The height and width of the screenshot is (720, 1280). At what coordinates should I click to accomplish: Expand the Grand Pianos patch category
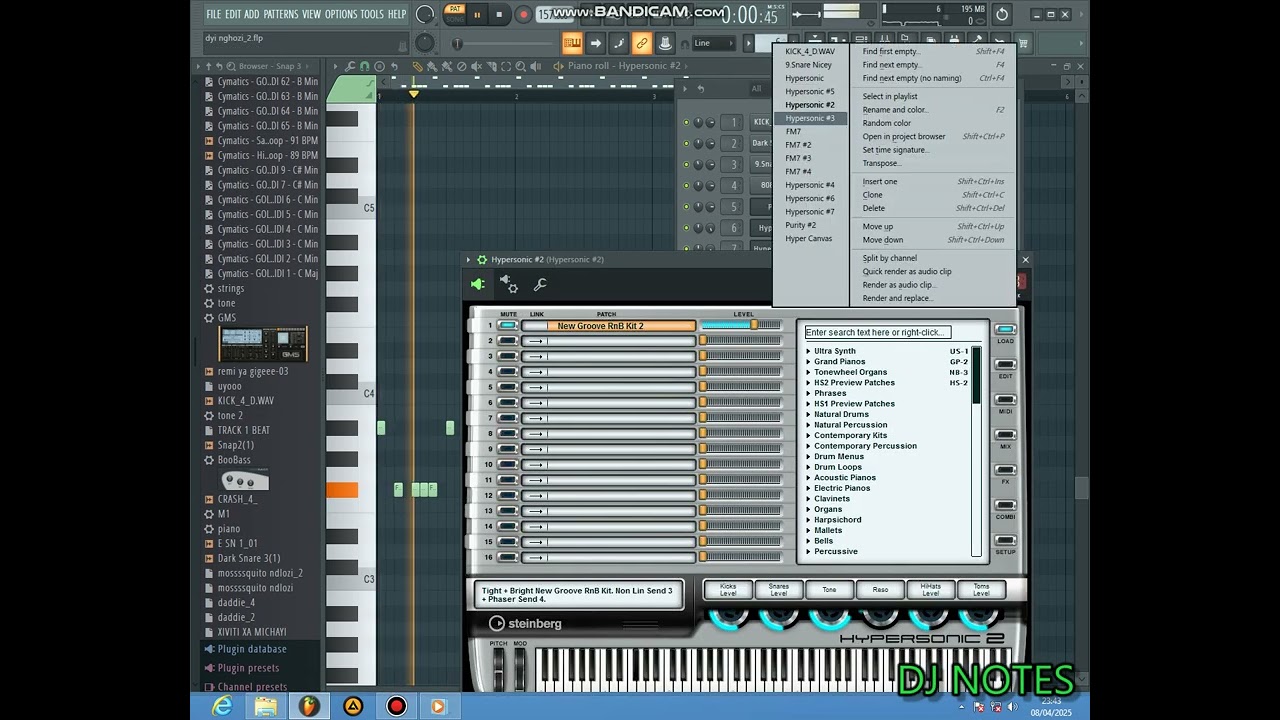tap(809, 362)
